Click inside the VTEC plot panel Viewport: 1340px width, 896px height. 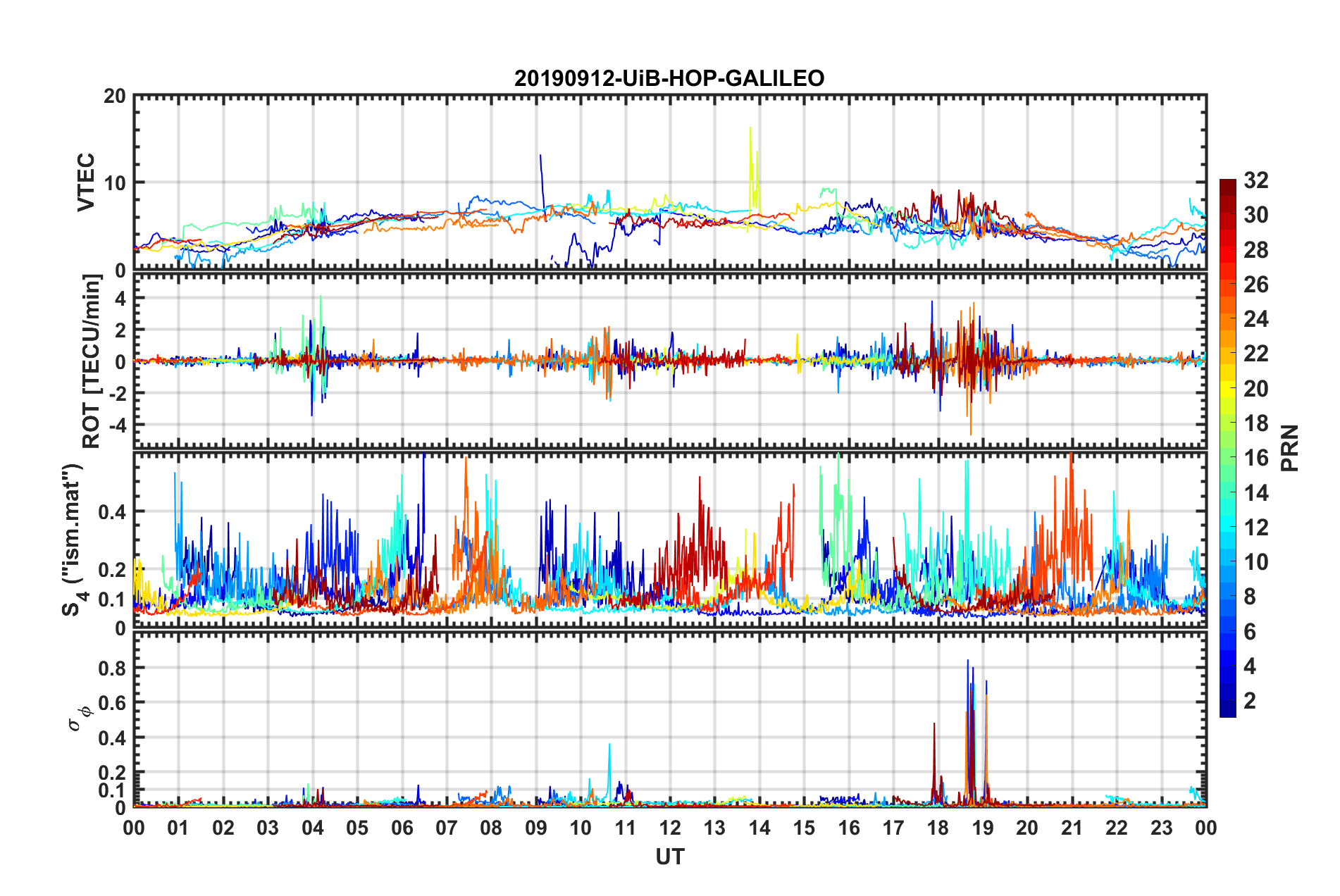[670, 182]
